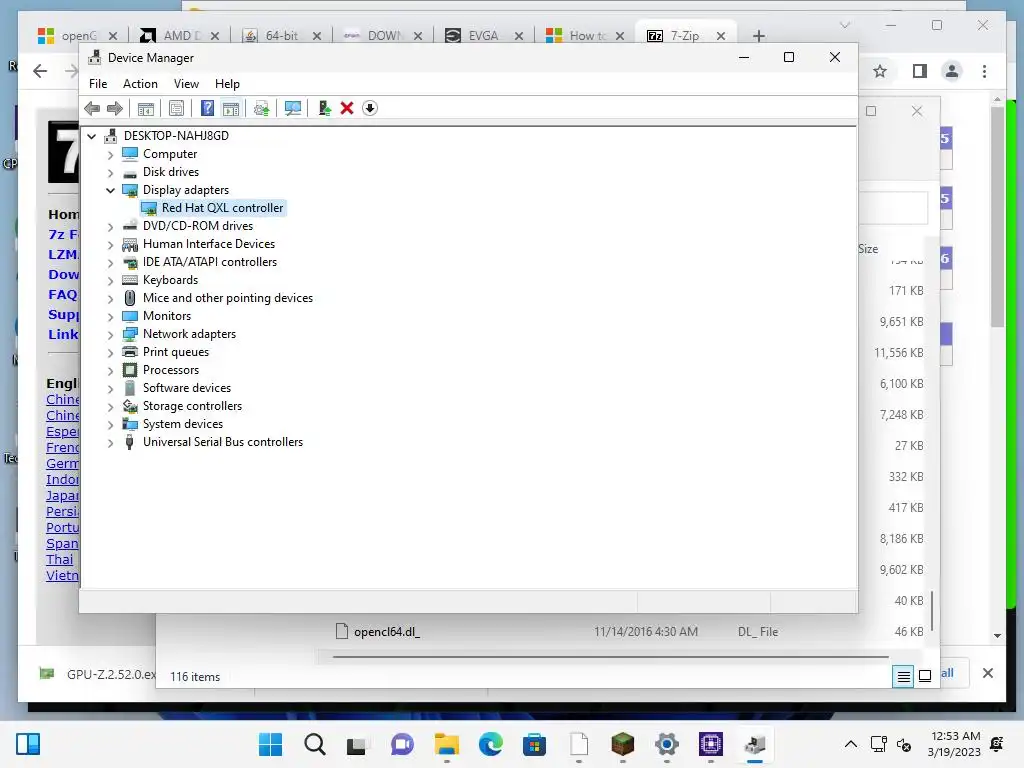Switch to the AMD browser tab
Screen dimensions: 1024x768
[x=182, y=35]
